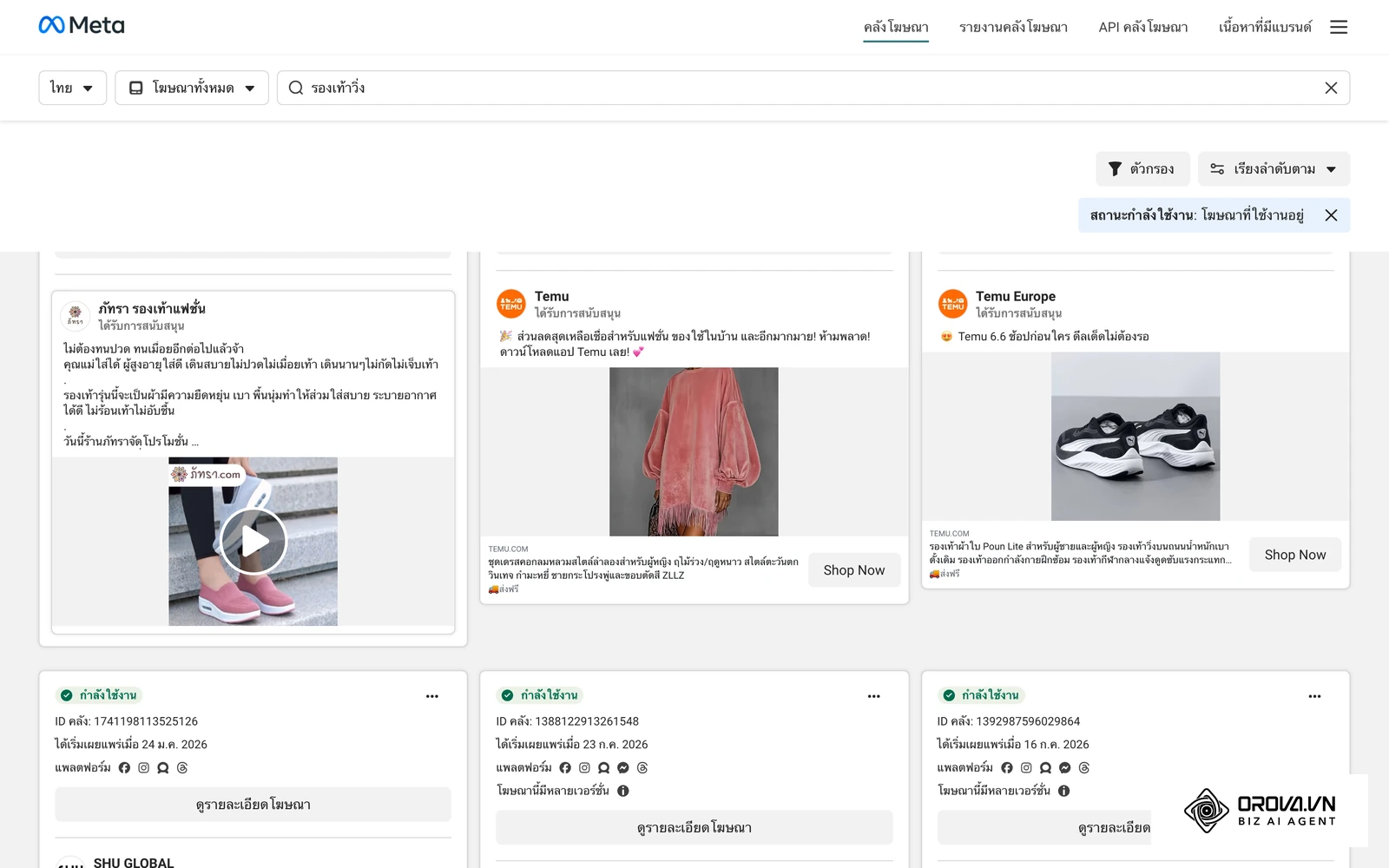Click the Meta logo
The width and height of the screenshot is (1389, 868).
coord(82,25)
